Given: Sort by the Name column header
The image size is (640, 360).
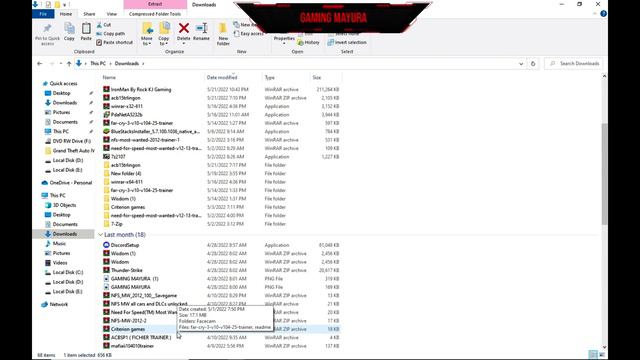Looking at the screenshot, I should [x=109, y=77].
